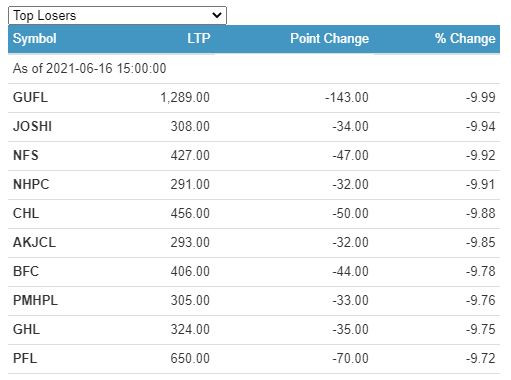Click the As of 2021-06-16 timestamp row
This screenshot has height=380, width=511.
(254, 69)
